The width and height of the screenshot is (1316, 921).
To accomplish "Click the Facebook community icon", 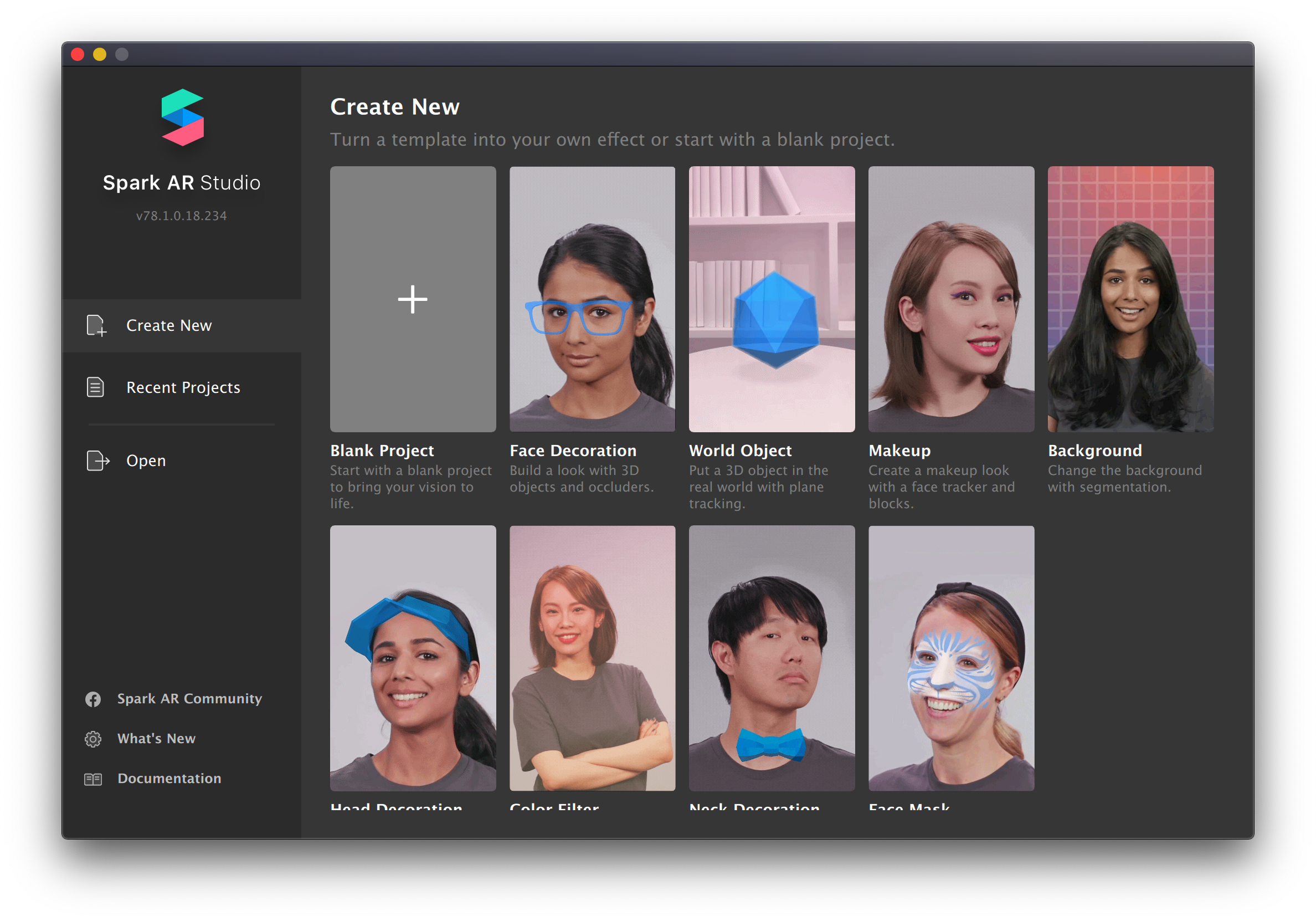I will pyautogui.click(x=93, y=699).
